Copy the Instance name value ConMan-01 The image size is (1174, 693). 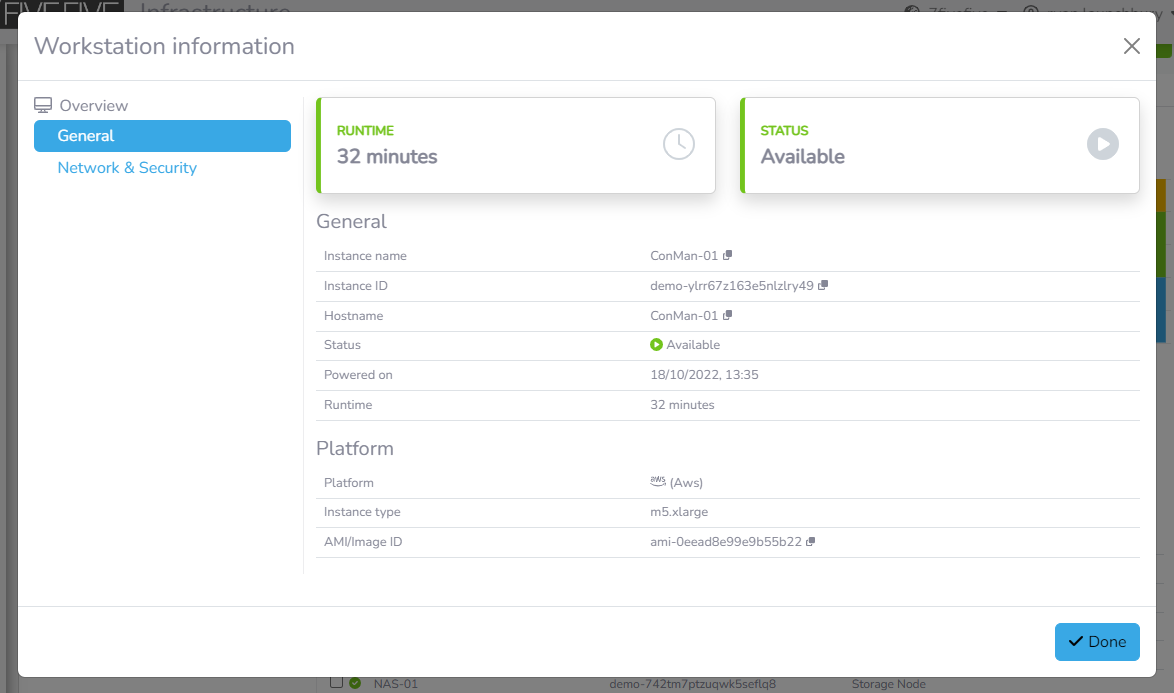[x=728, y=256]
